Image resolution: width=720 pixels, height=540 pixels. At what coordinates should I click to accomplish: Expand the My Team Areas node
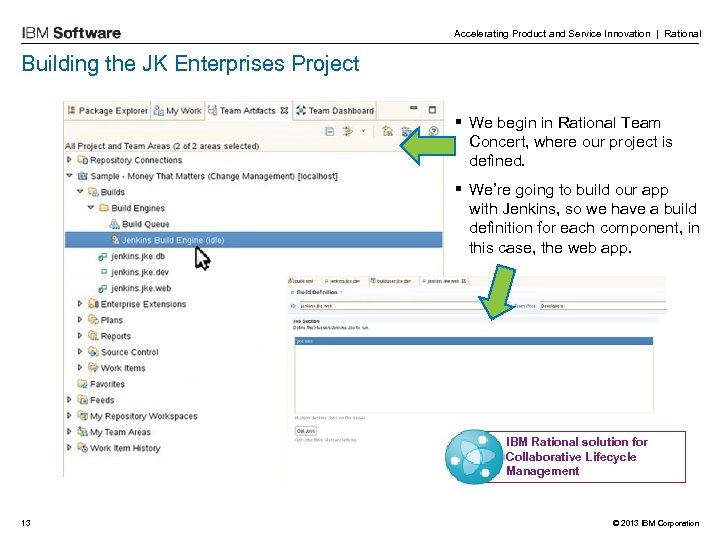(x=69, y=432)
